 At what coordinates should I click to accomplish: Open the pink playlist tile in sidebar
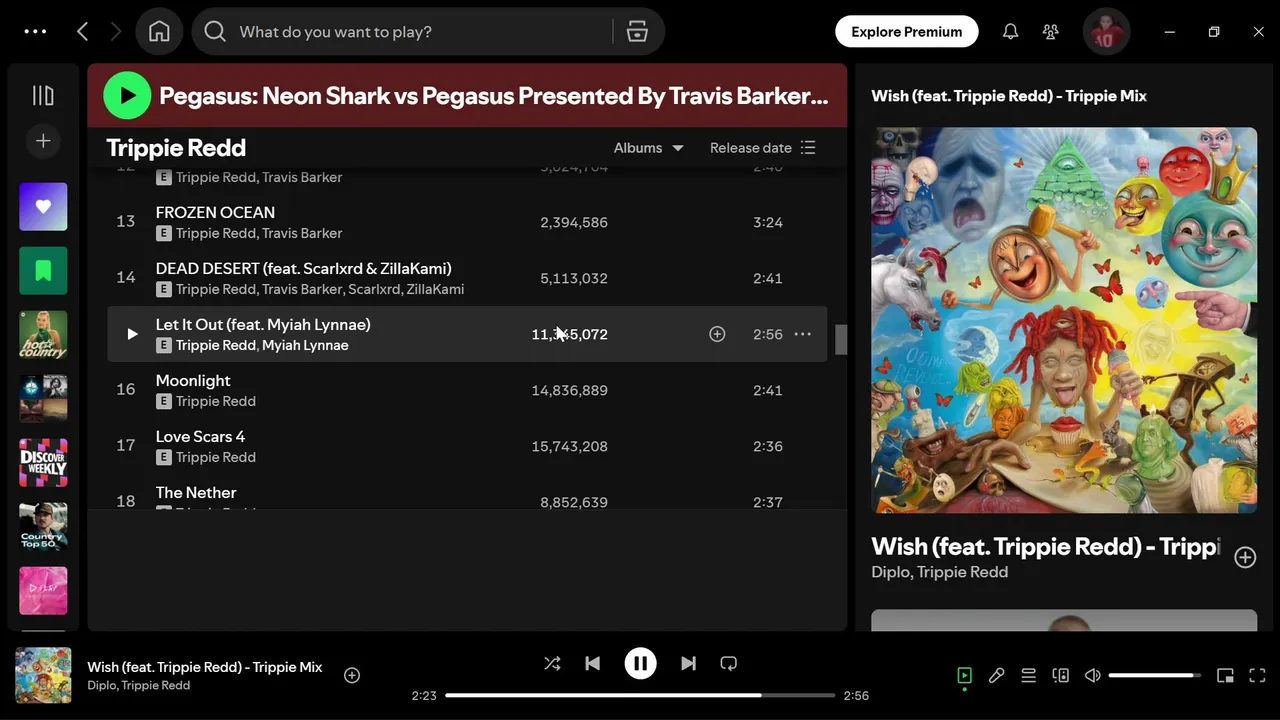click(x=43, y=591)
